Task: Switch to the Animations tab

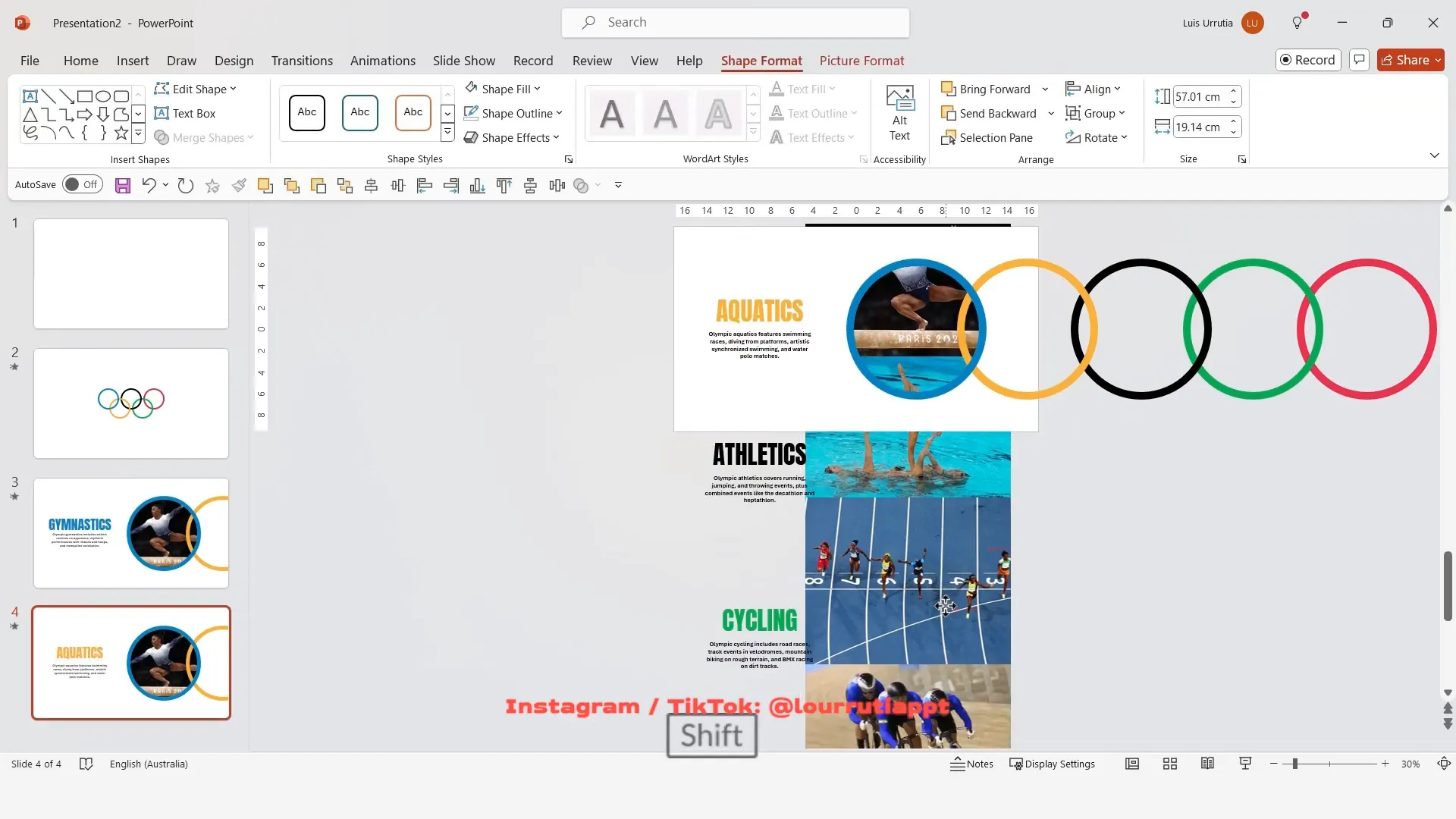Action: [x=383, y=61]
